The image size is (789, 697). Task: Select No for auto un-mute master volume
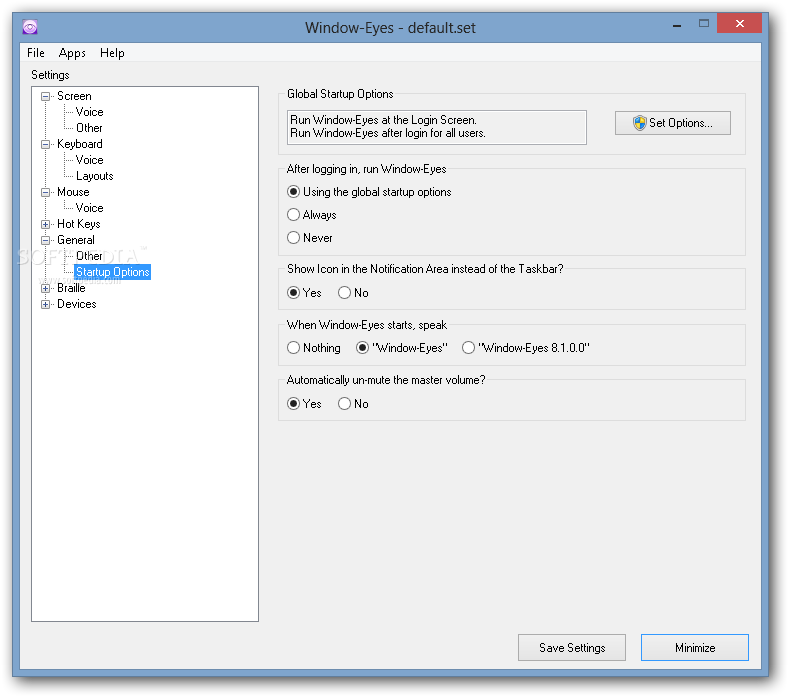coord(353,404)
